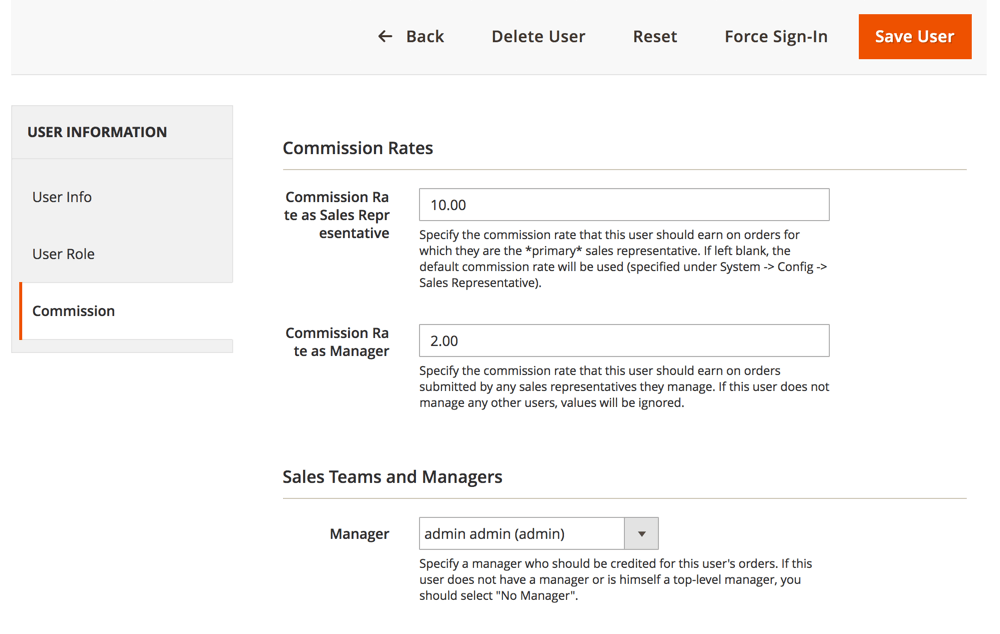1000x634 pixels.
Task: Click the Force Sign-In button
Action: 775,37
